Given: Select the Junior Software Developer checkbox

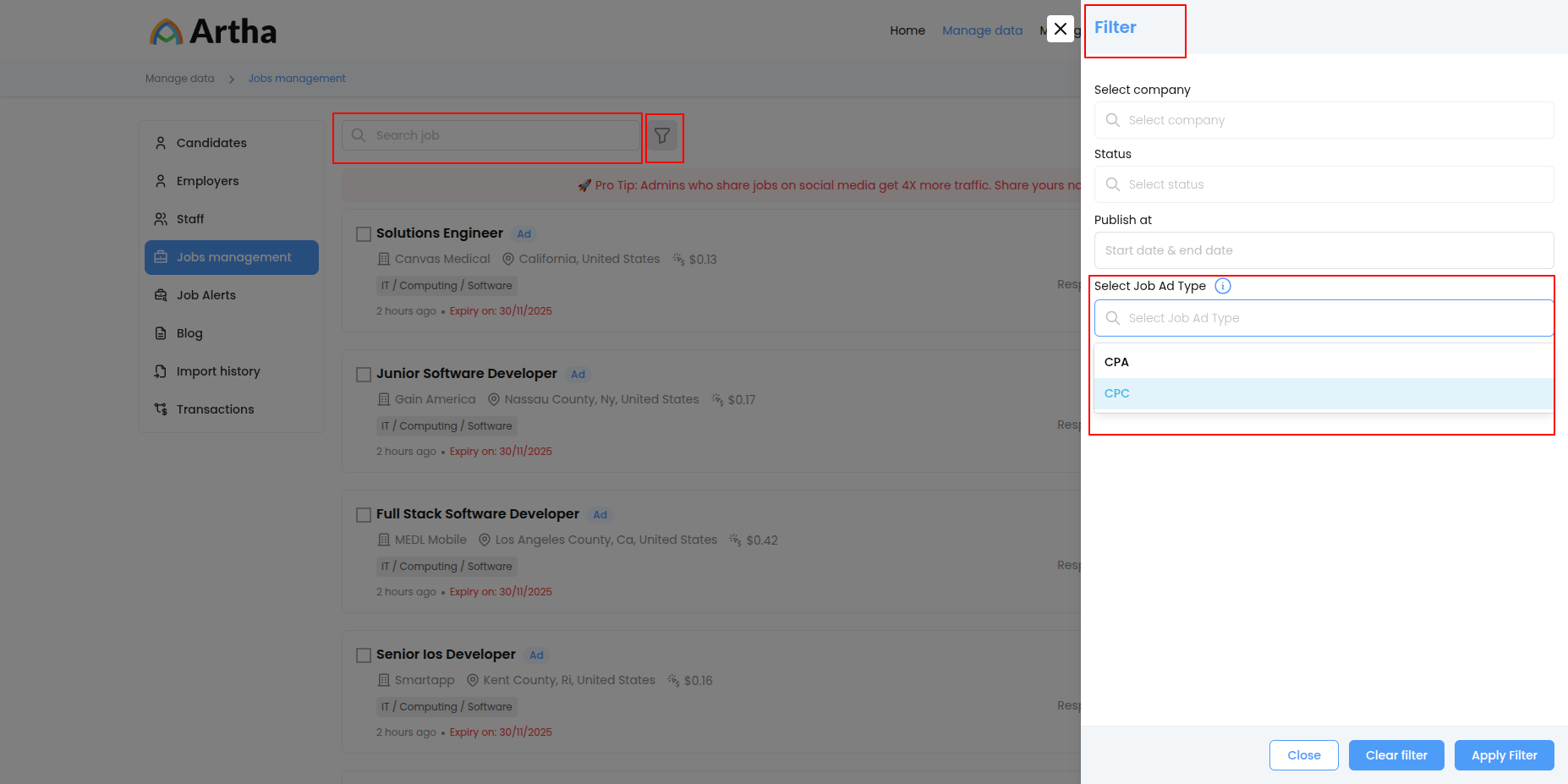Looking at the screenshot, I should [364, 375].
